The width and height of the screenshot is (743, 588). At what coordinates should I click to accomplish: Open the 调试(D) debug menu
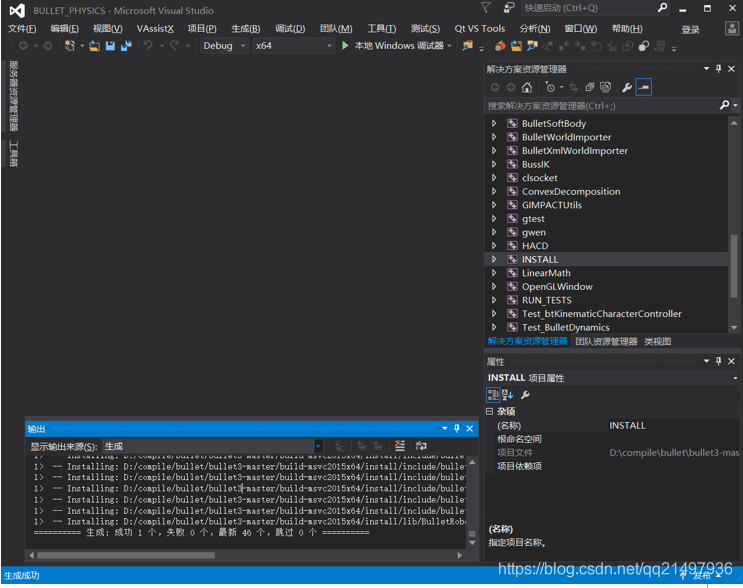pyautogui.click(x=290, y=29)
